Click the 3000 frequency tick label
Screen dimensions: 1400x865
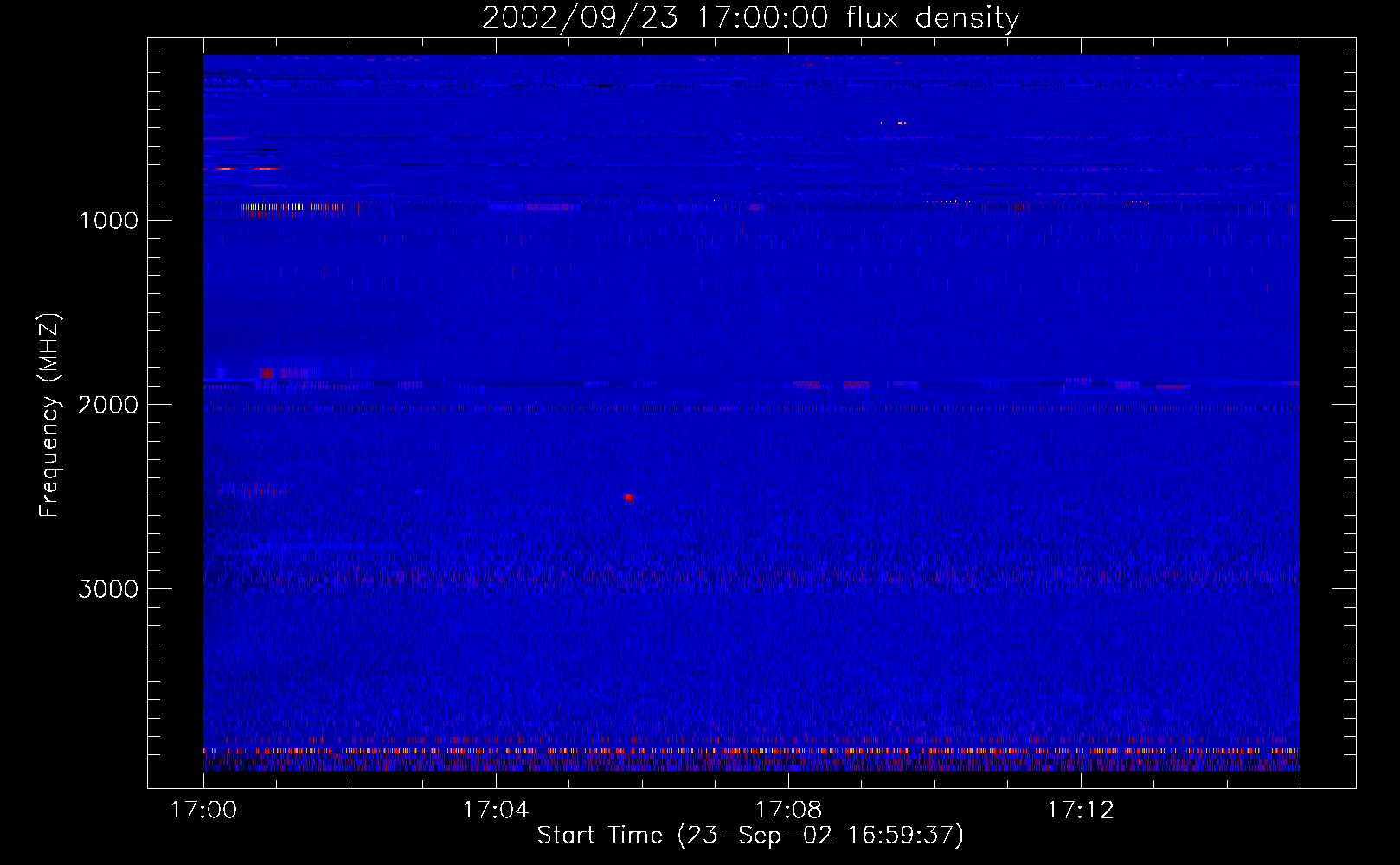(x=108, y=589)
